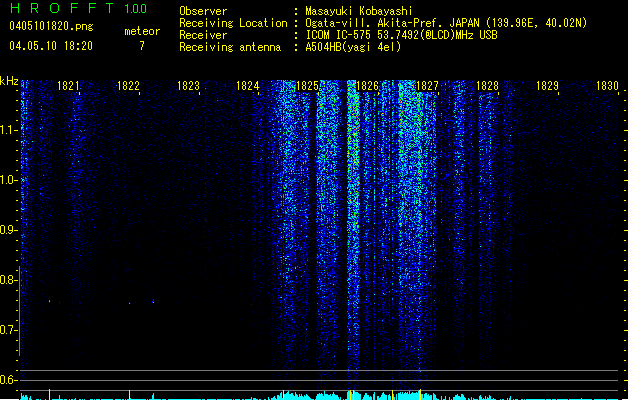Click the 1827 time marker
The width and height of the screenshot is (629, 400).
click(427, 86)
